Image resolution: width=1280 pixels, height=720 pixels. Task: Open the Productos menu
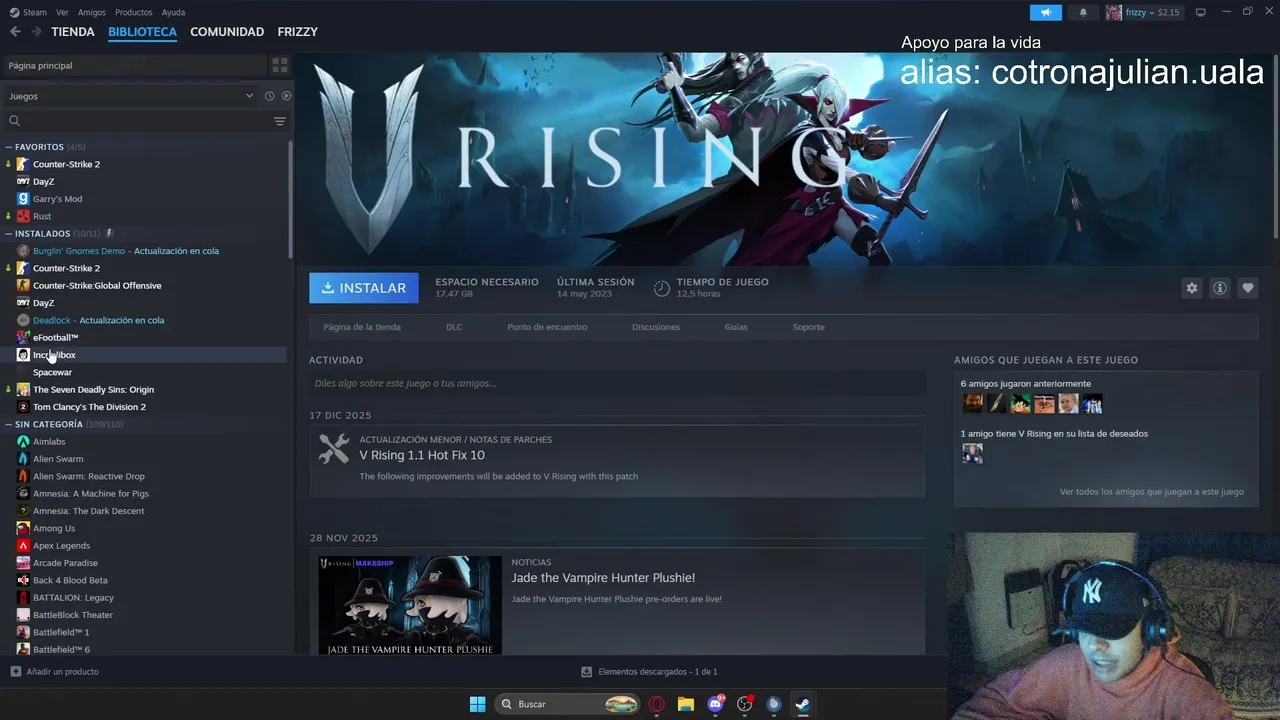click(134, 12)
